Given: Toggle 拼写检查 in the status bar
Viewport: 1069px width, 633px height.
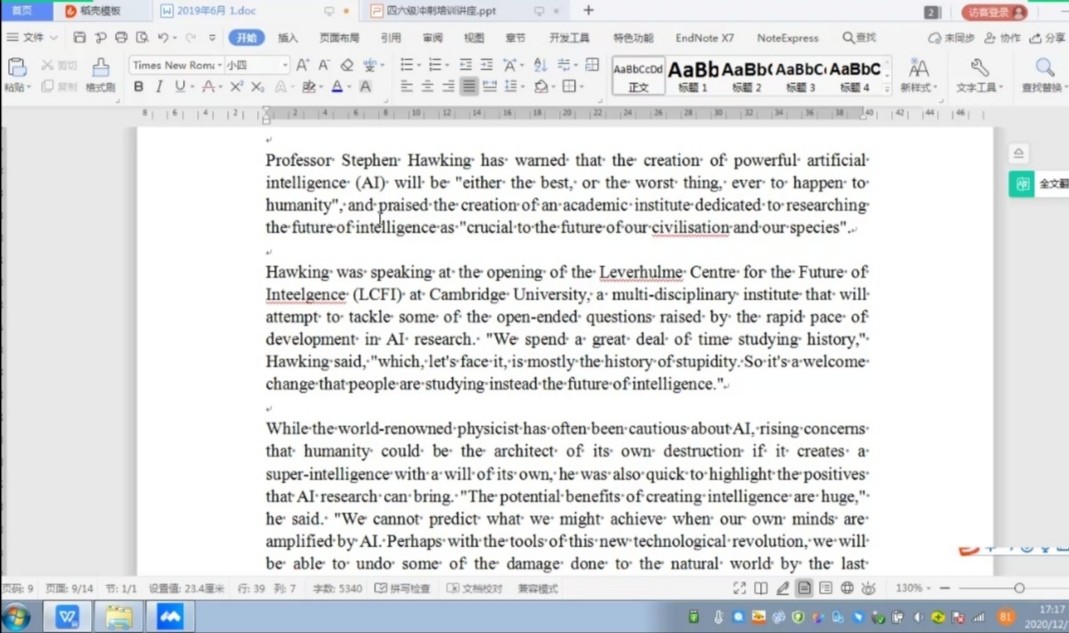Looking at the screenshot, I should point(402,589).
